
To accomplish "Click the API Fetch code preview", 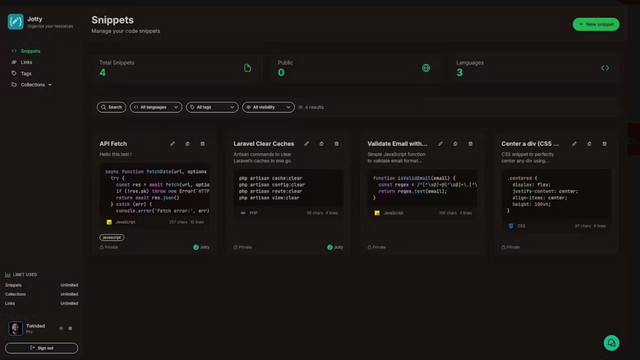I will pyautogui.click(x=155, y=192).
